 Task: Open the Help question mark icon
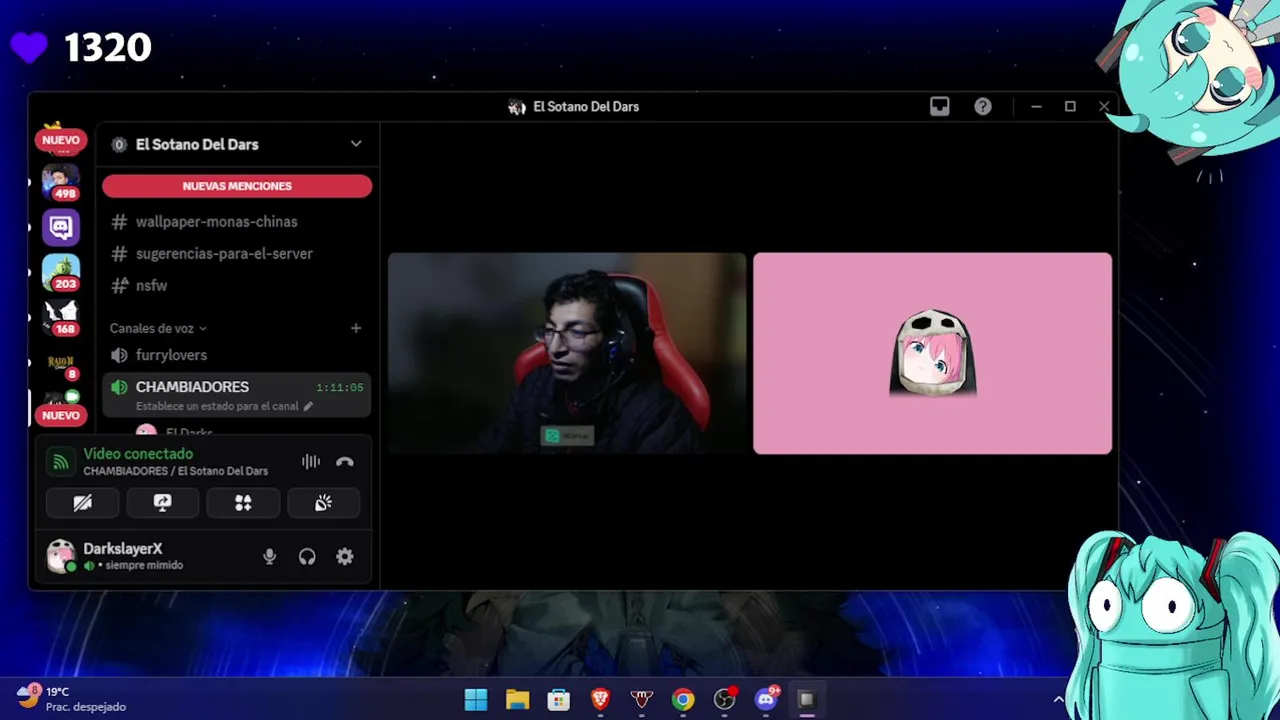click(983, 106)
